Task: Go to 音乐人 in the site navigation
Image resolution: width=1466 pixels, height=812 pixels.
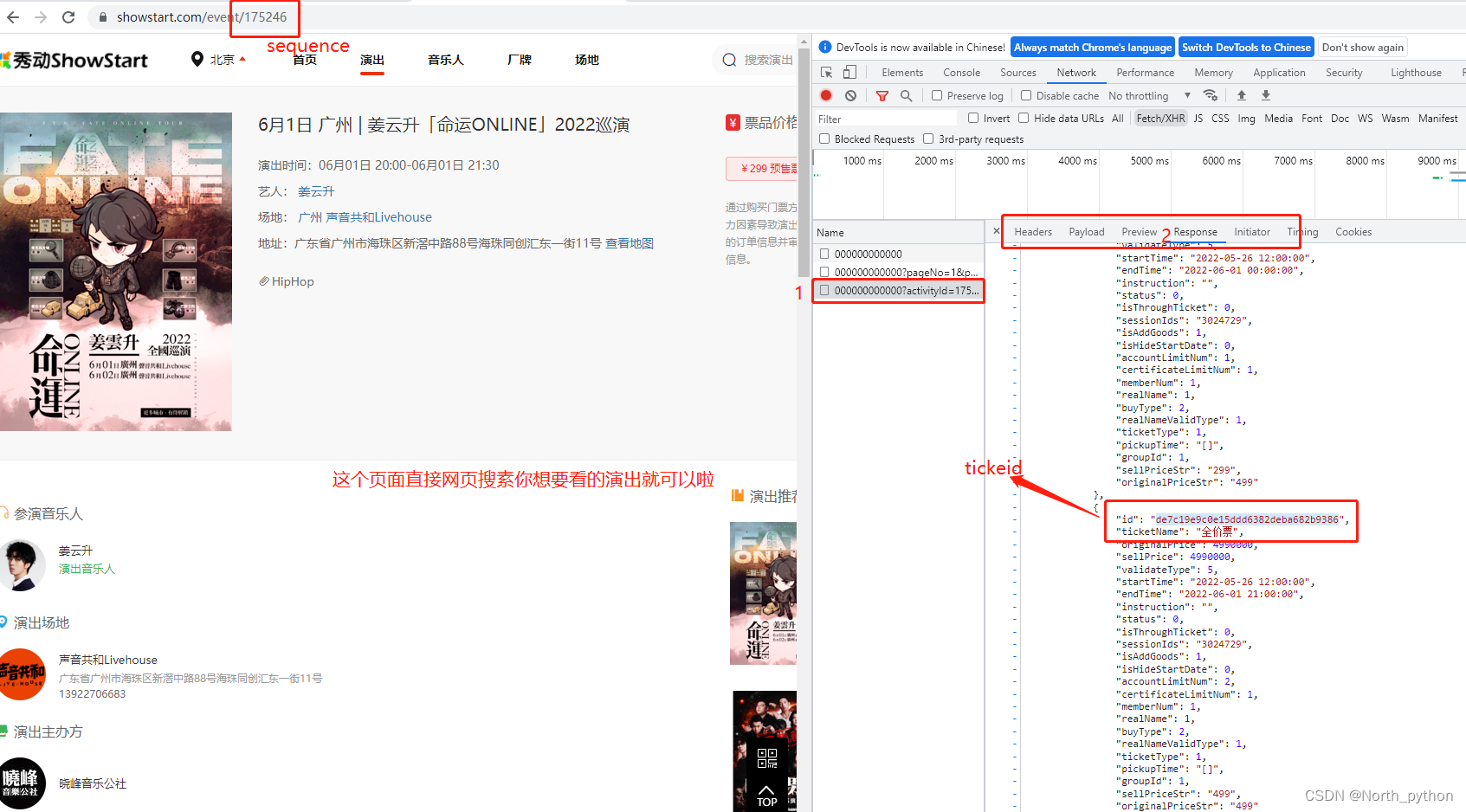Action: coord(445,60)
